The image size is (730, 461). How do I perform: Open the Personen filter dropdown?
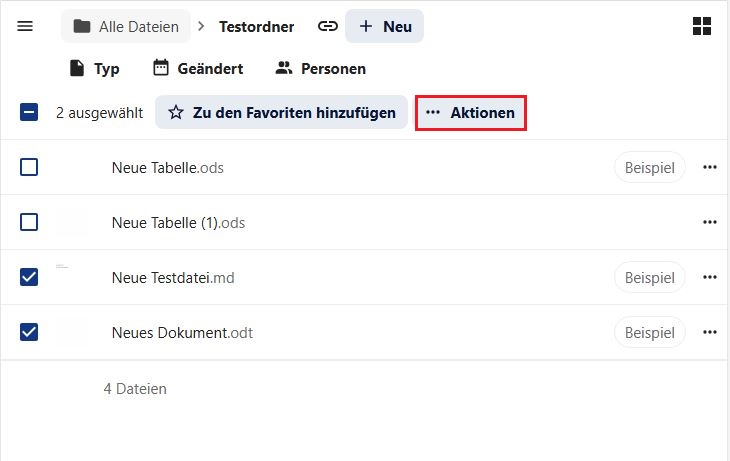[321, 69]
